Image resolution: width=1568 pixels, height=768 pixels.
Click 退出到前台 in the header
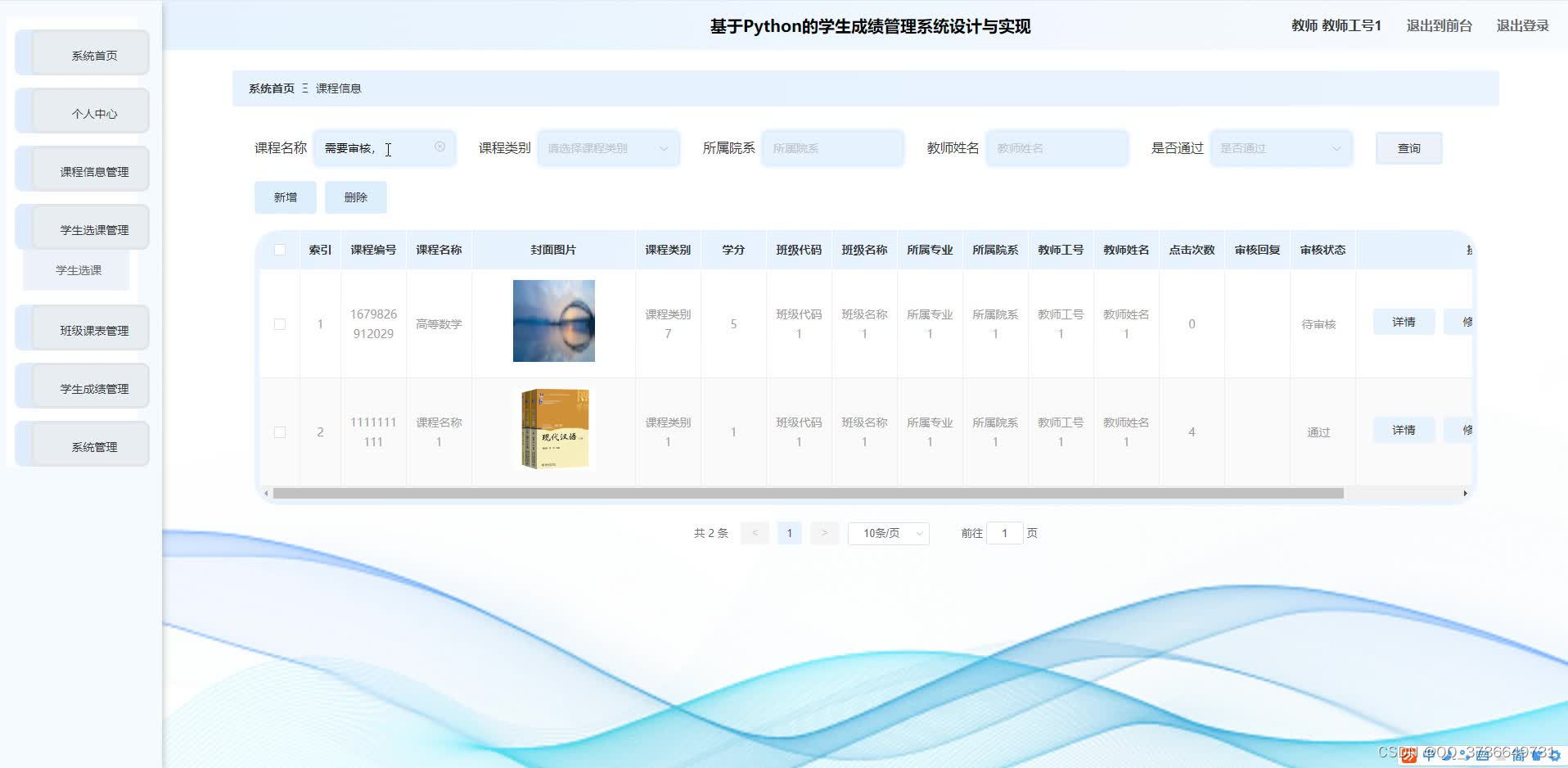(x=1439, y=25)
